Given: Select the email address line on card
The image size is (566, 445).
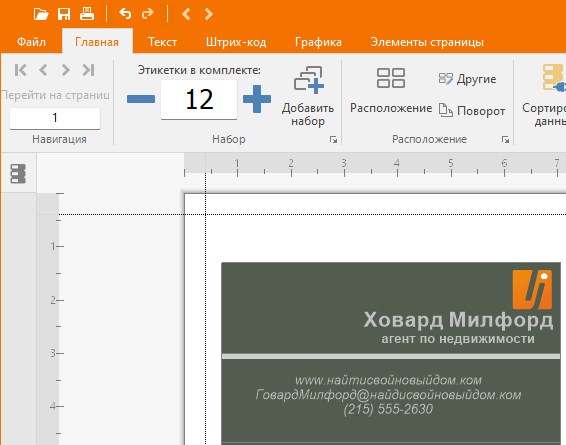Looking at the screenshot, I should [388, 394].
